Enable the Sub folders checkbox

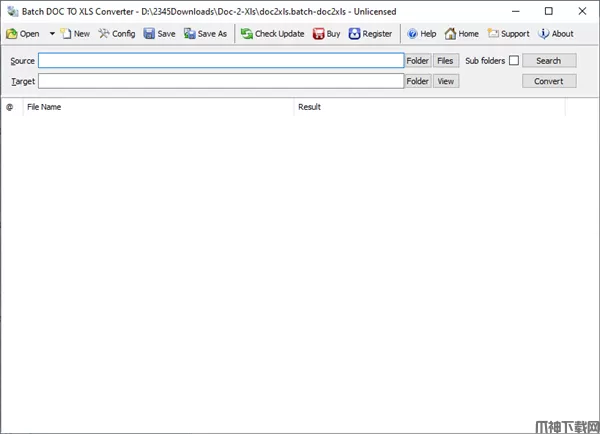pos(514,60)
